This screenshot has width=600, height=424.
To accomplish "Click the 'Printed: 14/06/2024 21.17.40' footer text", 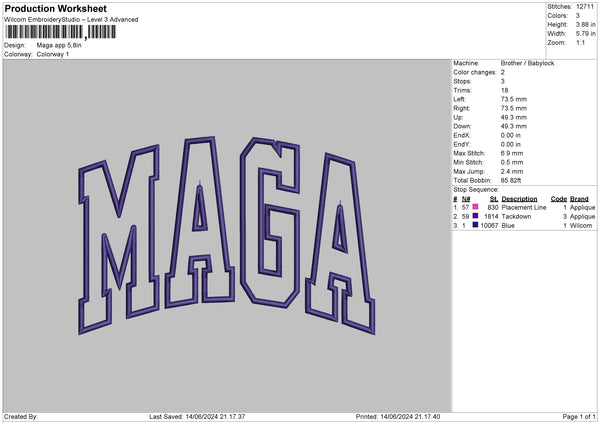I will coord(398,416).
